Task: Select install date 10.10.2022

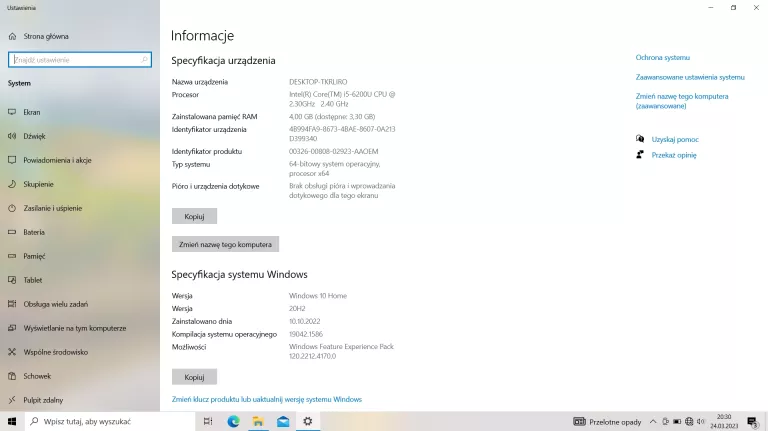Action: [x=305, y=321]
